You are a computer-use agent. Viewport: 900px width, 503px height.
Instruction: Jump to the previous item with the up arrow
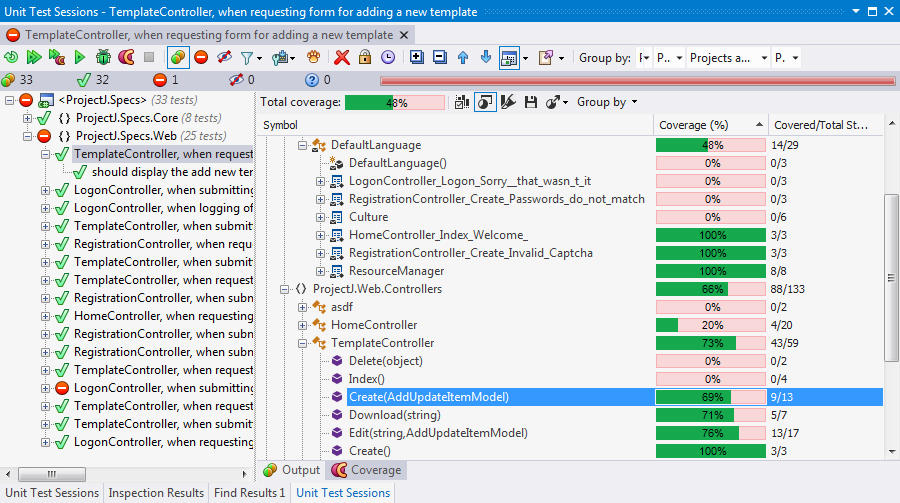click(x=463, y=58)
